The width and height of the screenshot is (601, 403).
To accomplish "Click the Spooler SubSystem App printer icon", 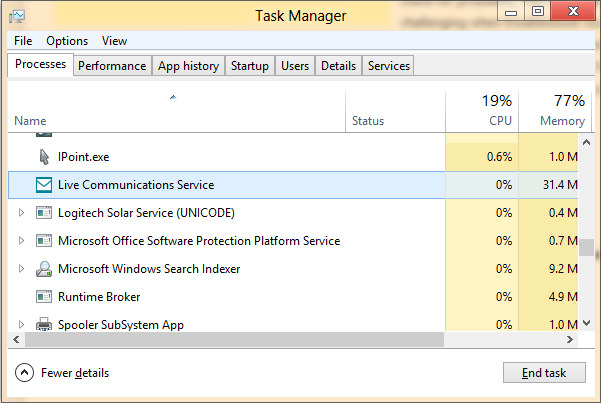I will tap(44, 324).
